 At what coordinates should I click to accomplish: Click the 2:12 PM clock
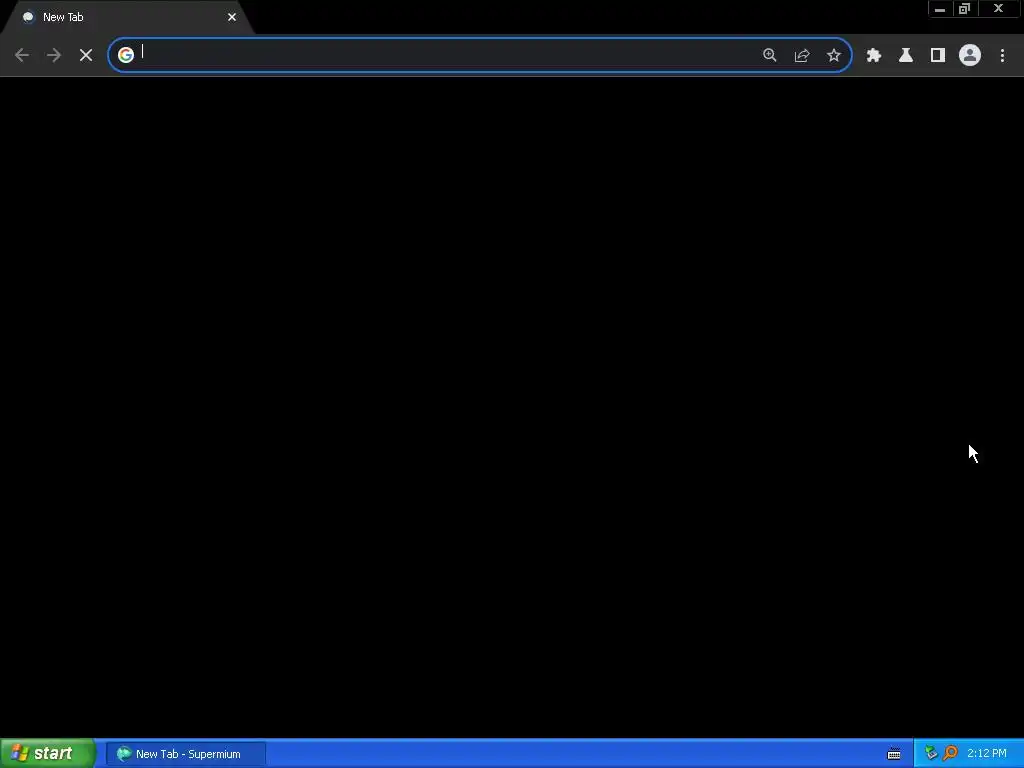tap(987, 754)
